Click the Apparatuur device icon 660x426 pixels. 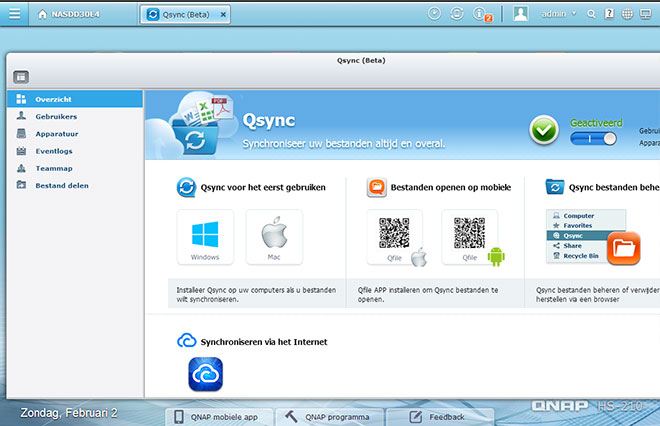point(21,133)
